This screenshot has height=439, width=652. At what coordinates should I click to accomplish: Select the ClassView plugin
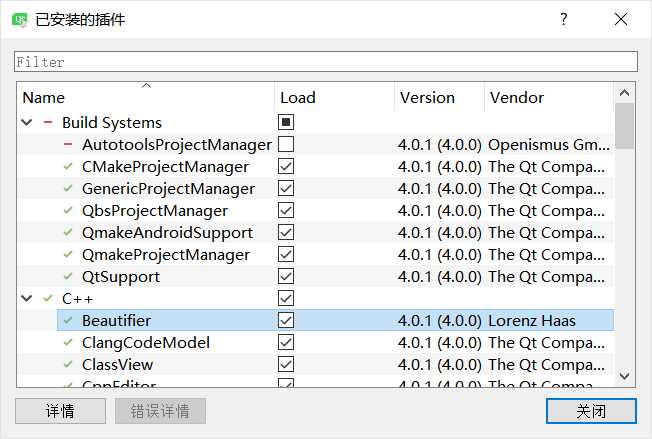pos(118,365)
